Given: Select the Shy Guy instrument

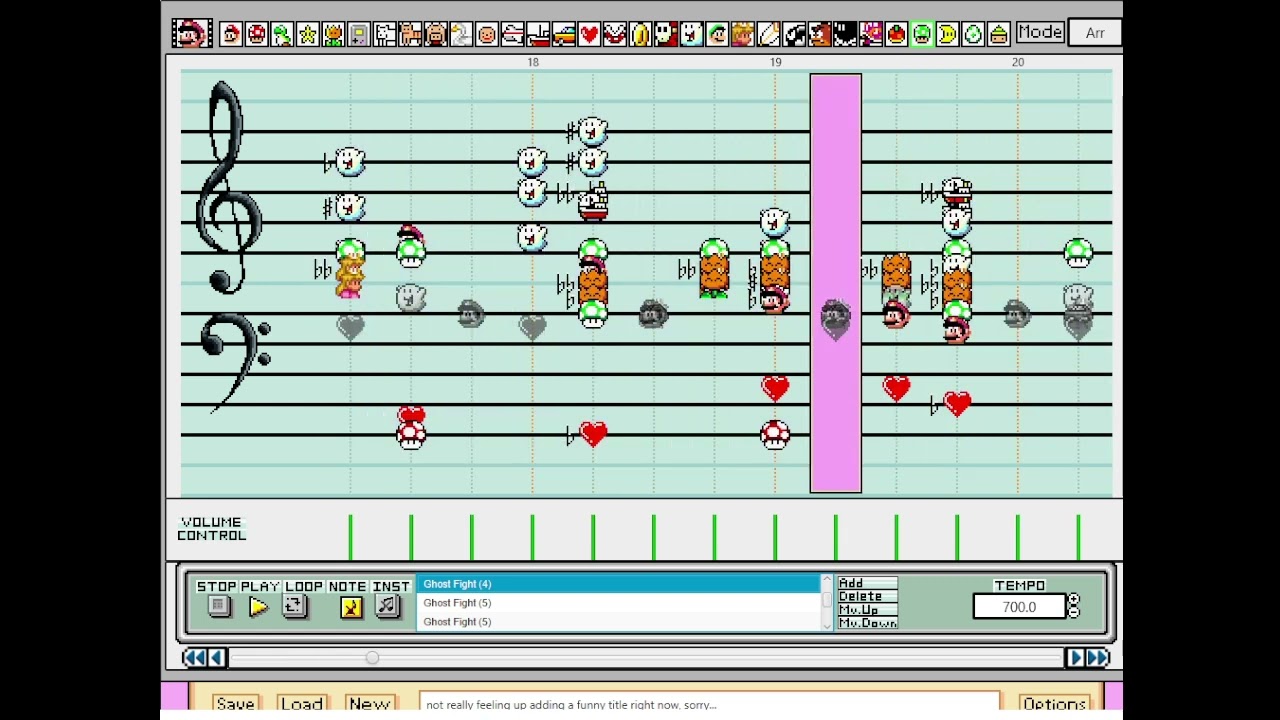Looking at the screenshot, I should (x=666, y=35).
